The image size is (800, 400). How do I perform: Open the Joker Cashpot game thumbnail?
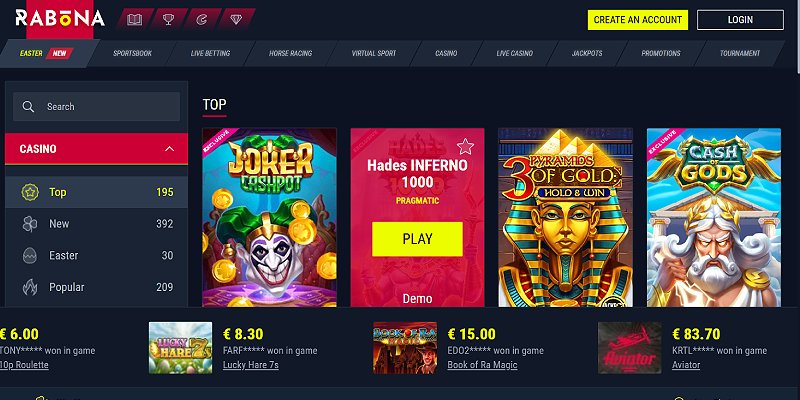pos(269,217)
